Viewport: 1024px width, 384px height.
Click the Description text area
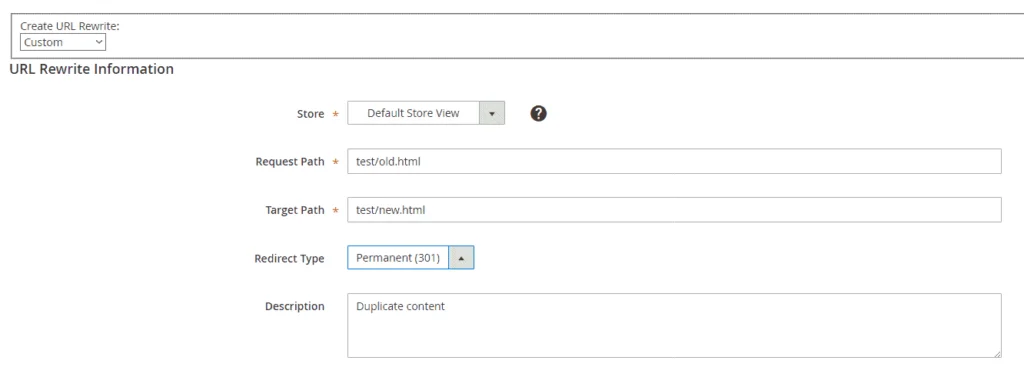pyautogui.click(x=674, y=325)
